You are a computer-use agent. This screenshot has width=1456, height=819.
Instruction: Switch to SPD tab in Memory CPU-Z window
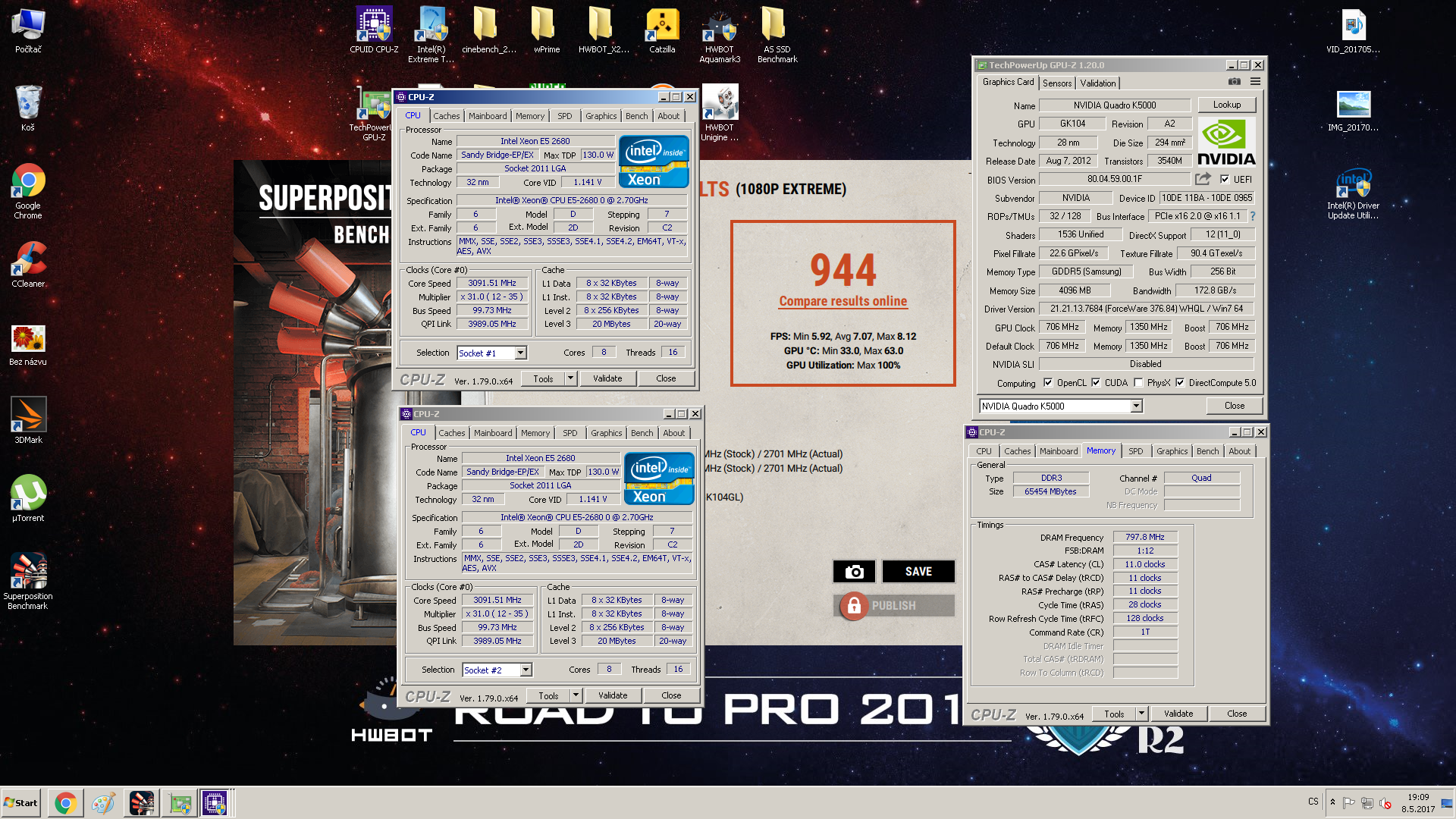click(x=1135, y=451)
